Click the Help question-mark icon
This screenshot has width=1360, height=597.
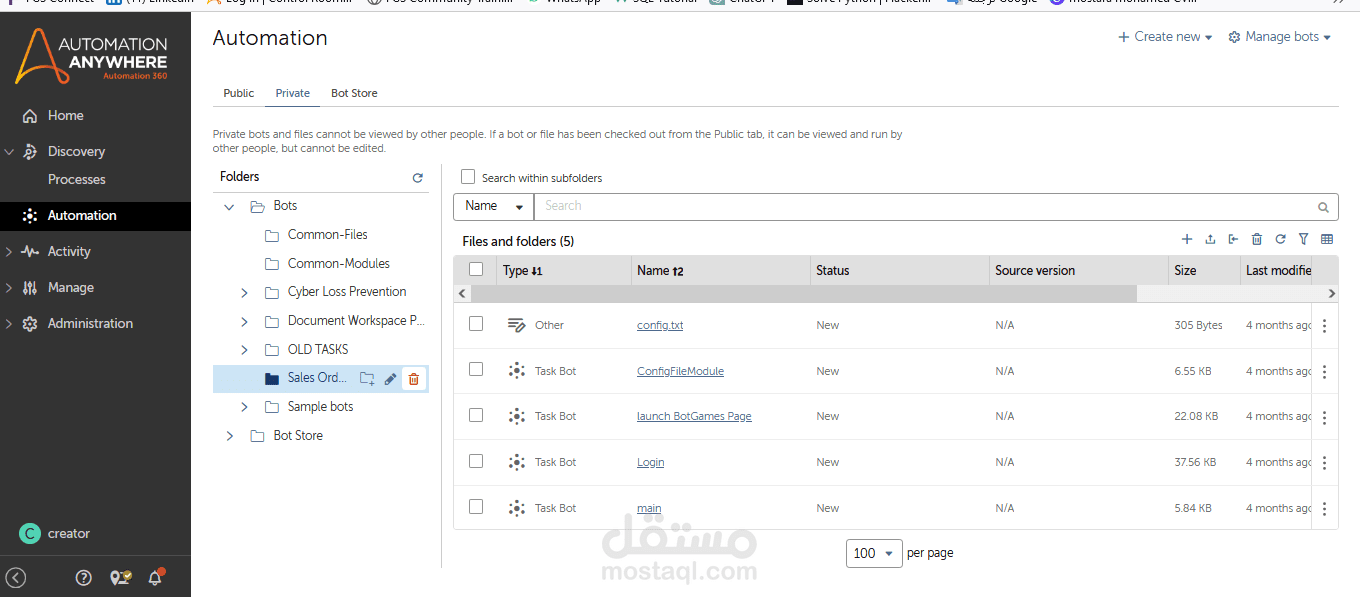coord(83,577)
